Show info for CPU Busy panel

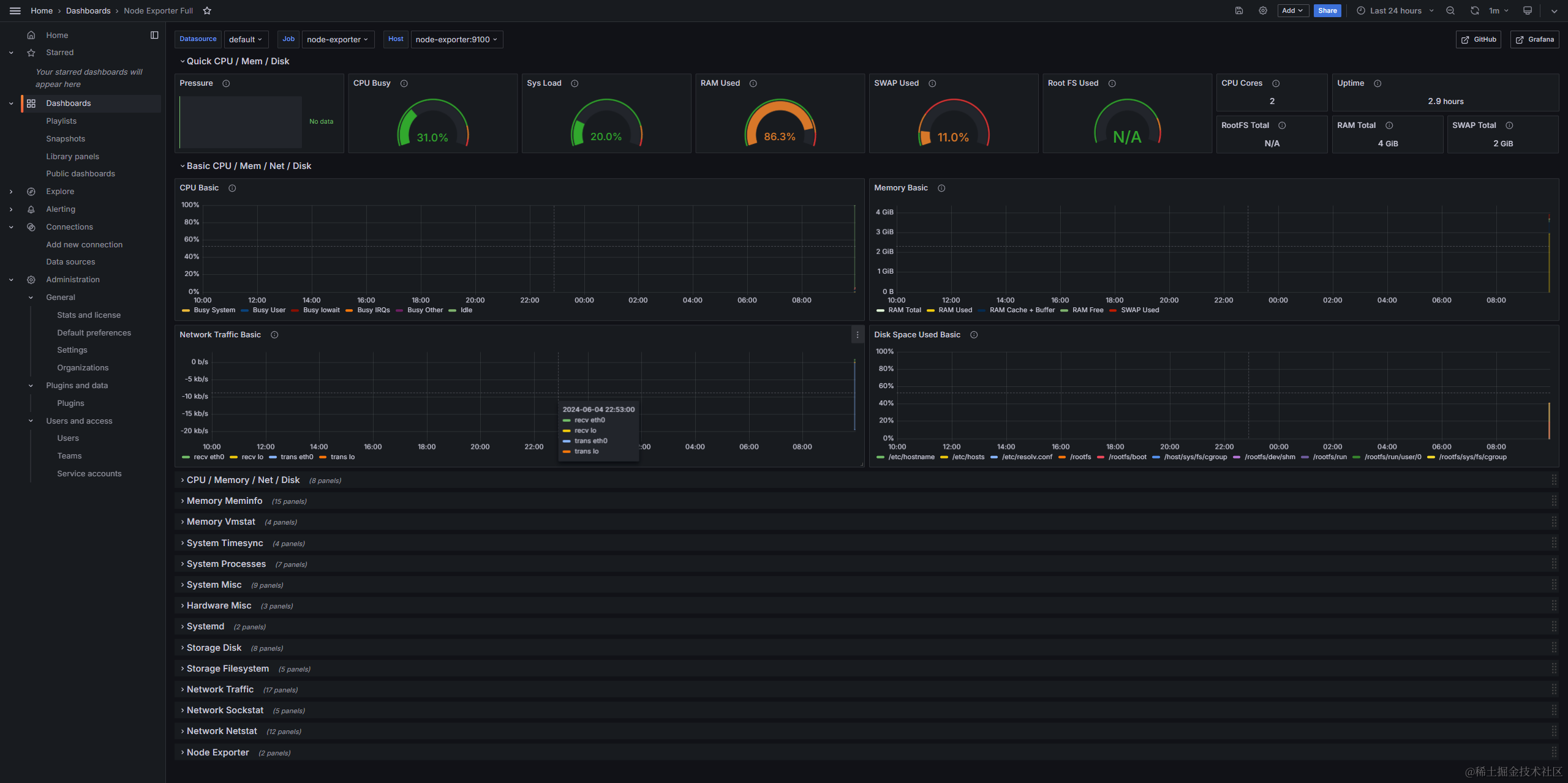404,83
